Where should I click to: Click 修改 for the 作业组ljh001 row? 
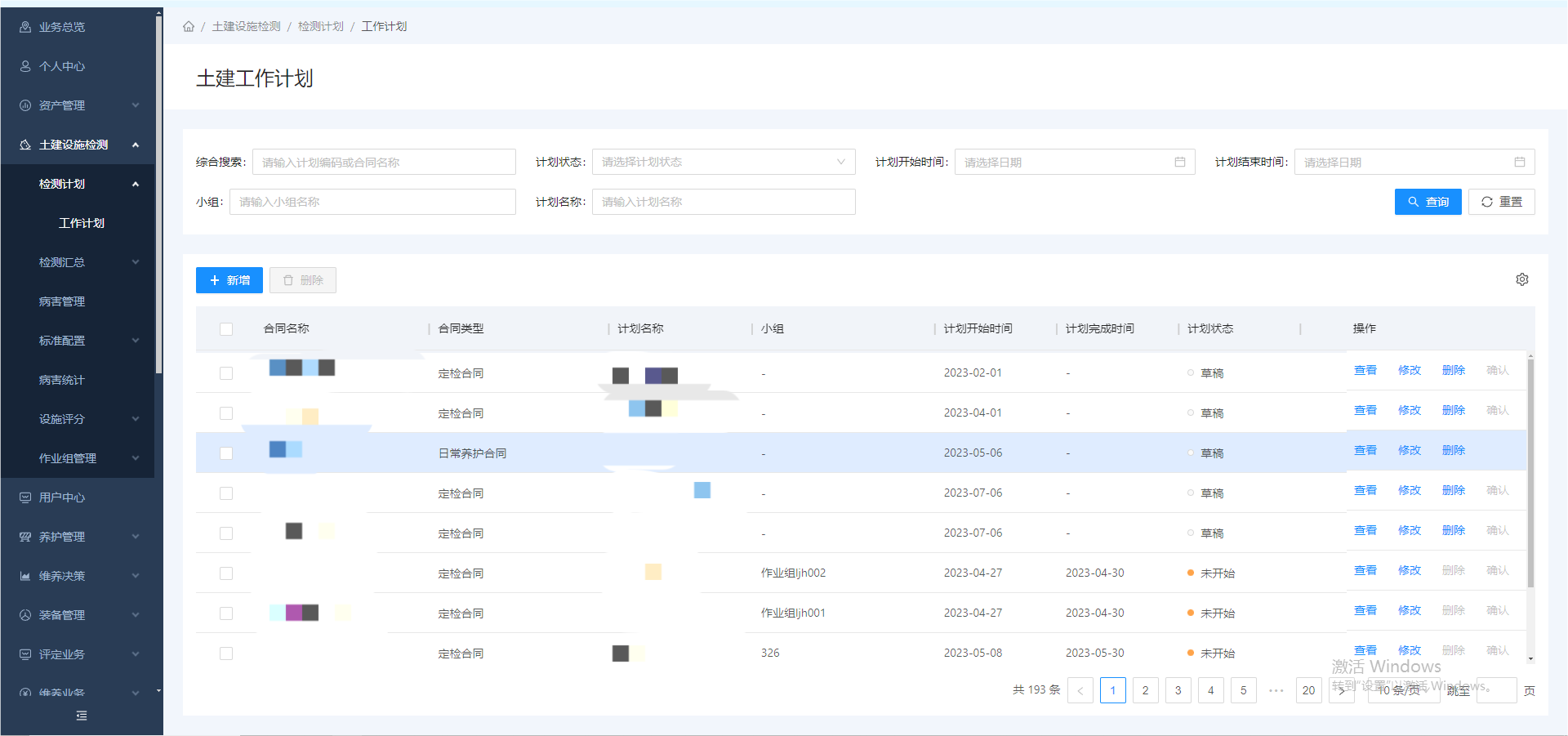[x=1410, y=610]
